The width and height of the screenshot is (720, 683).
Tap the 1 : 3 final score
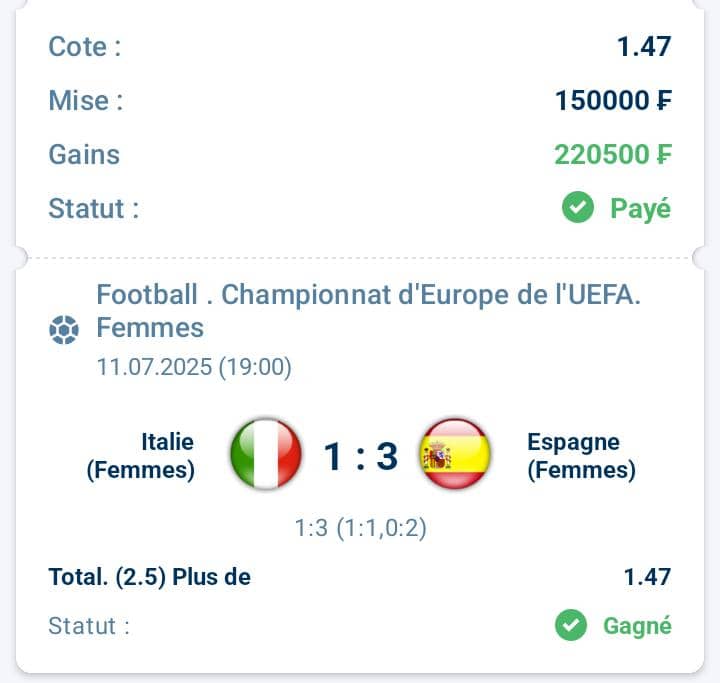point(361,456)
